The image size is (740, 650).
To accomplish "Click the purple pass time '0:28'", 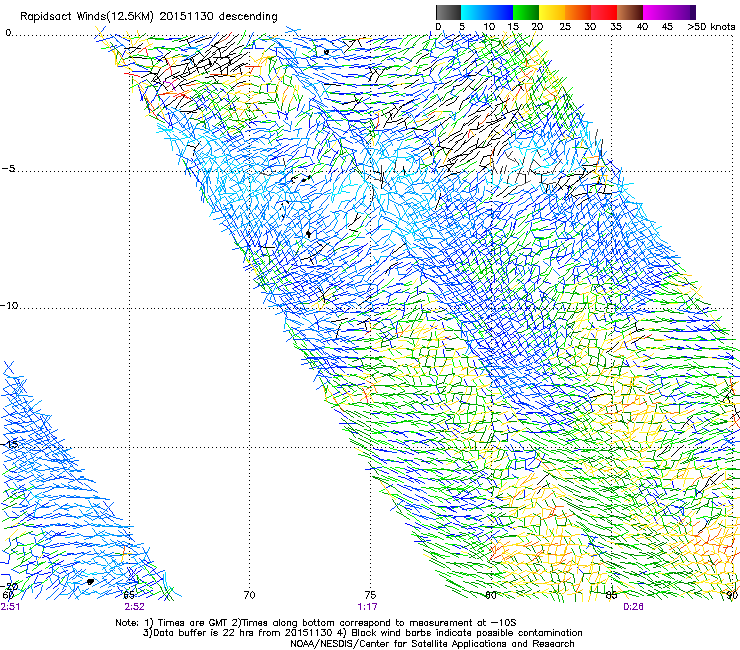I will [633, 607].
